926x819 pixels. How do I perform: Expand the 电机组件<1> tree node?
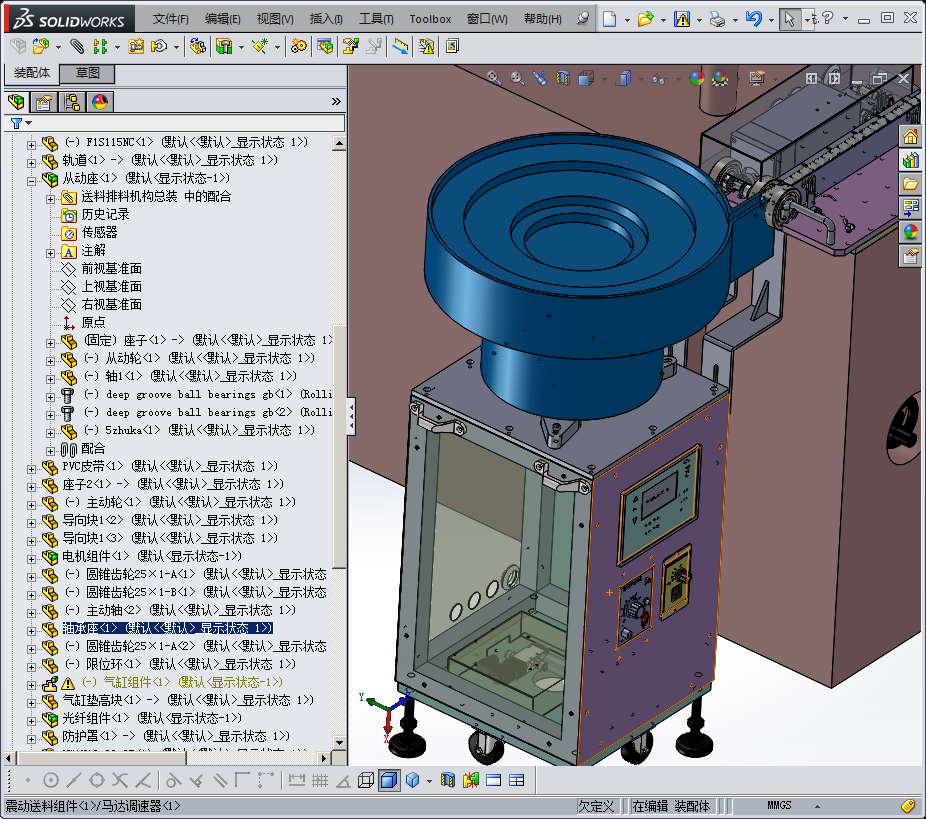(x=31, y=559)
